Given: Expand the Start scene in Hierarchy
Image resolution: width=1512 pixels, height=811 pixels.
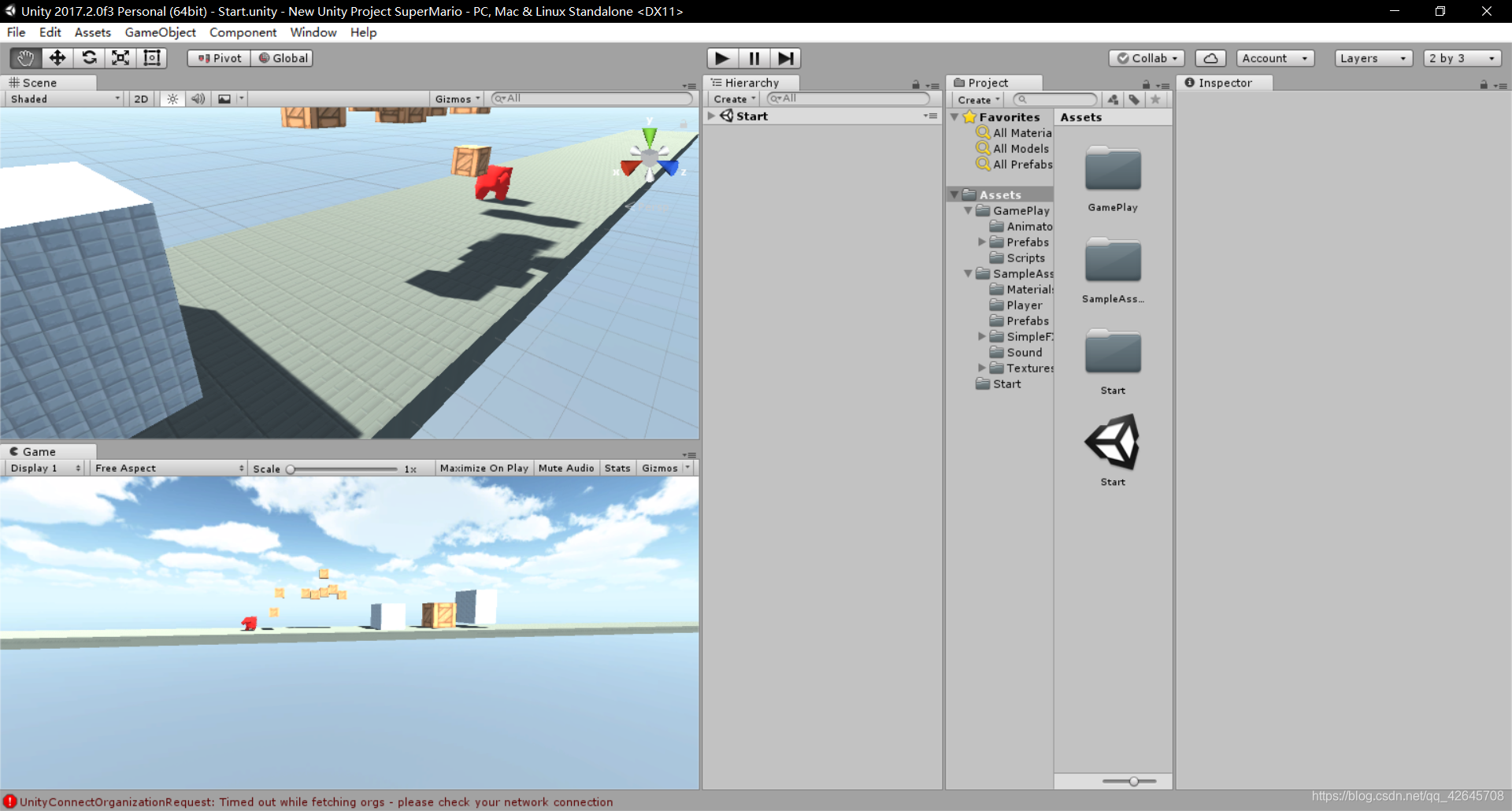Looking at the screenshot, I should 711,116.
